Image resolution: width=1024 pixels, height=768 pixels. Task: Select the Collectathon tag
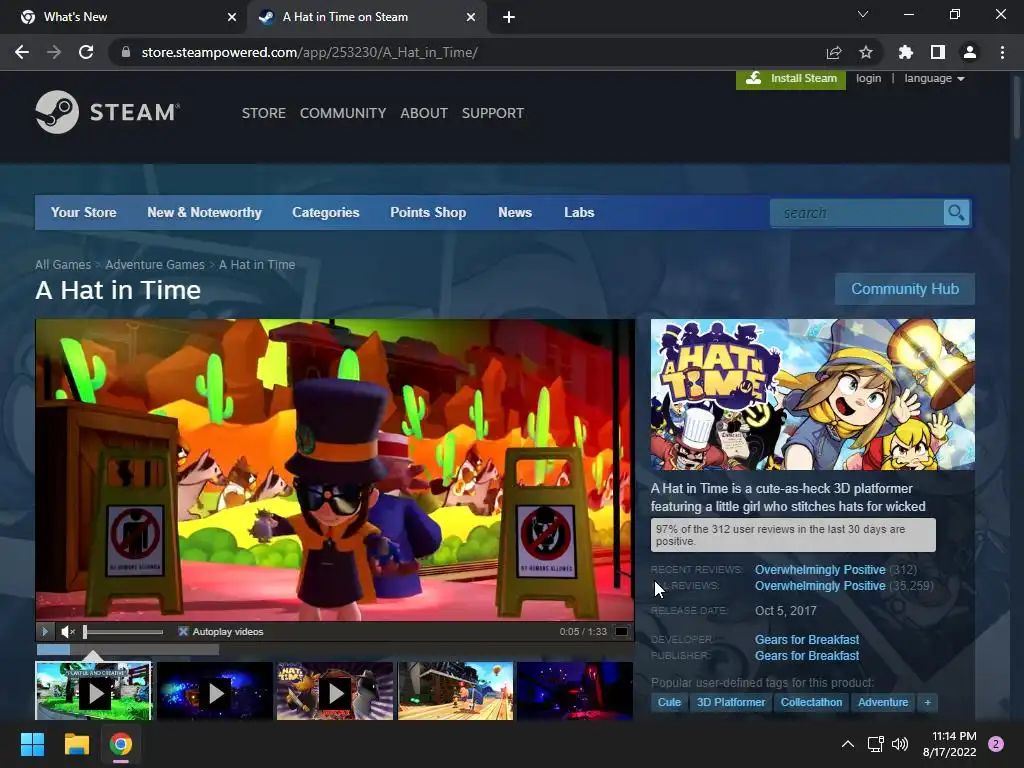coord(811,702)
